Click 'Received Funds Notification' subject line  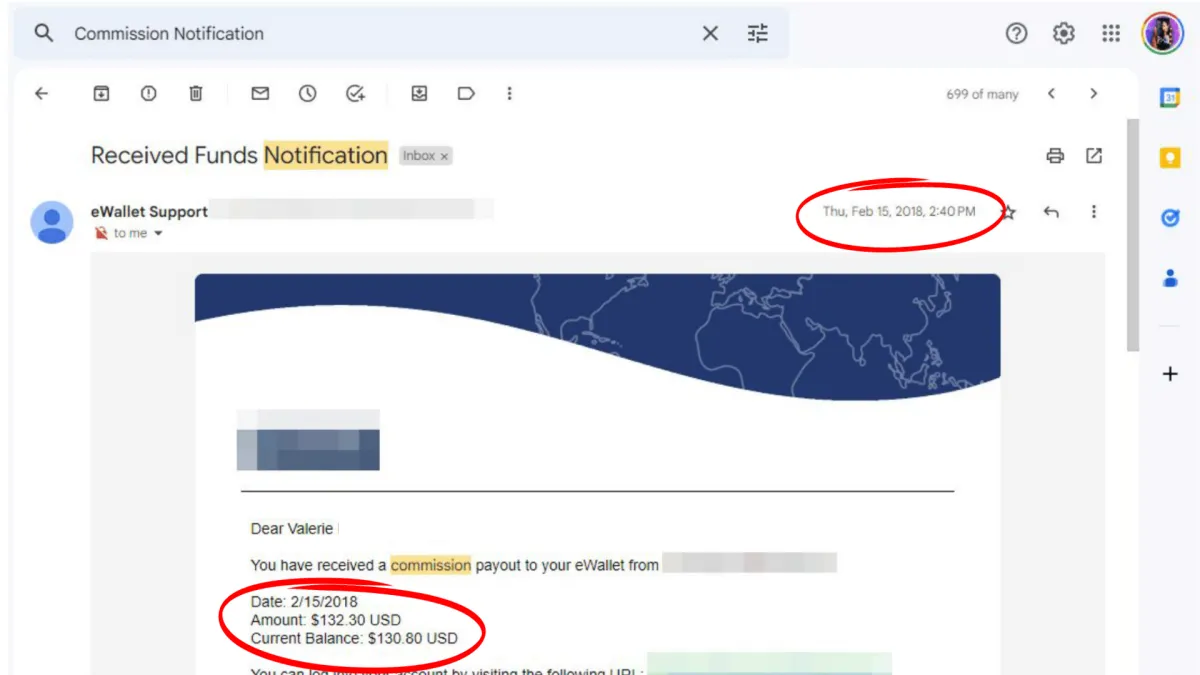click(239, 155)
